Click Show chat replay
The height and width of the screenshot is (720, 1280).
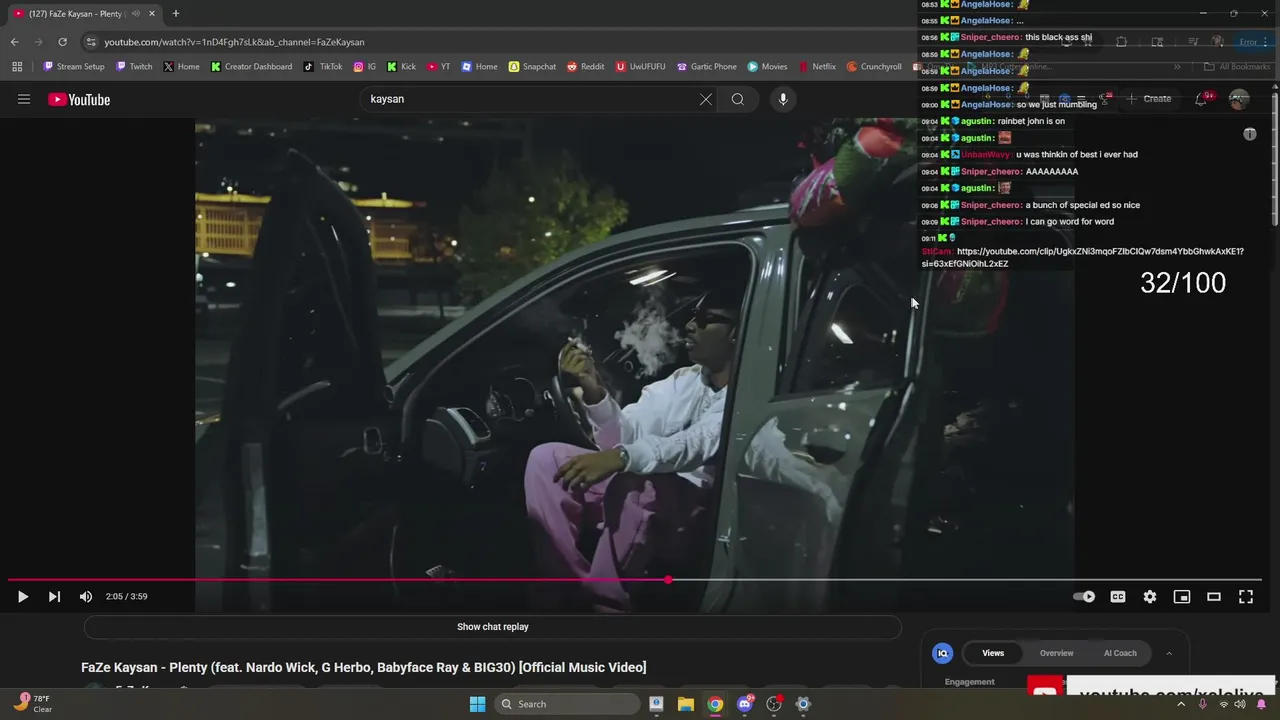(493, 627)
